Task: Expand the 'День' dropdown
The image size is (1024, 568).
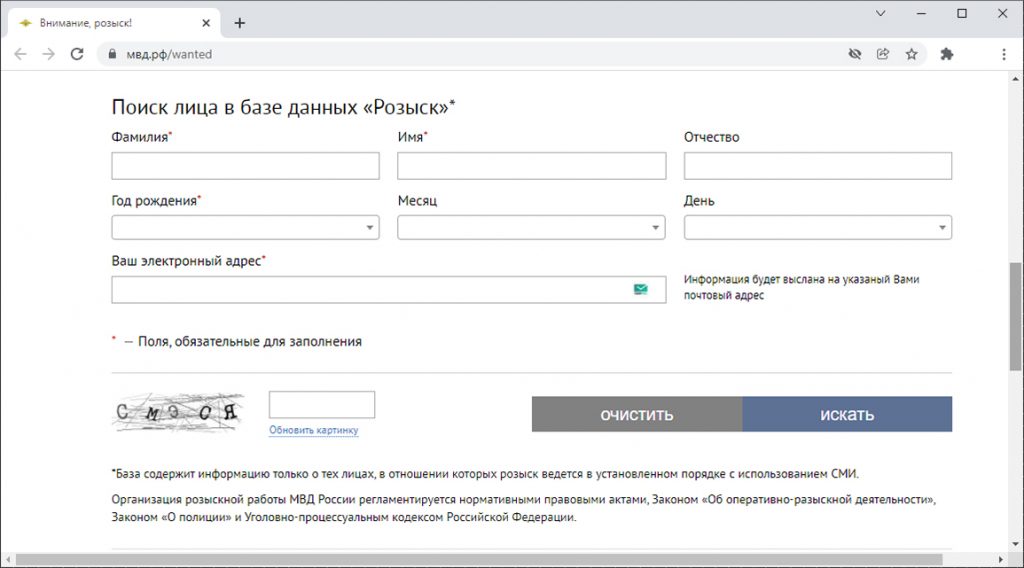Action: point(817,228)
